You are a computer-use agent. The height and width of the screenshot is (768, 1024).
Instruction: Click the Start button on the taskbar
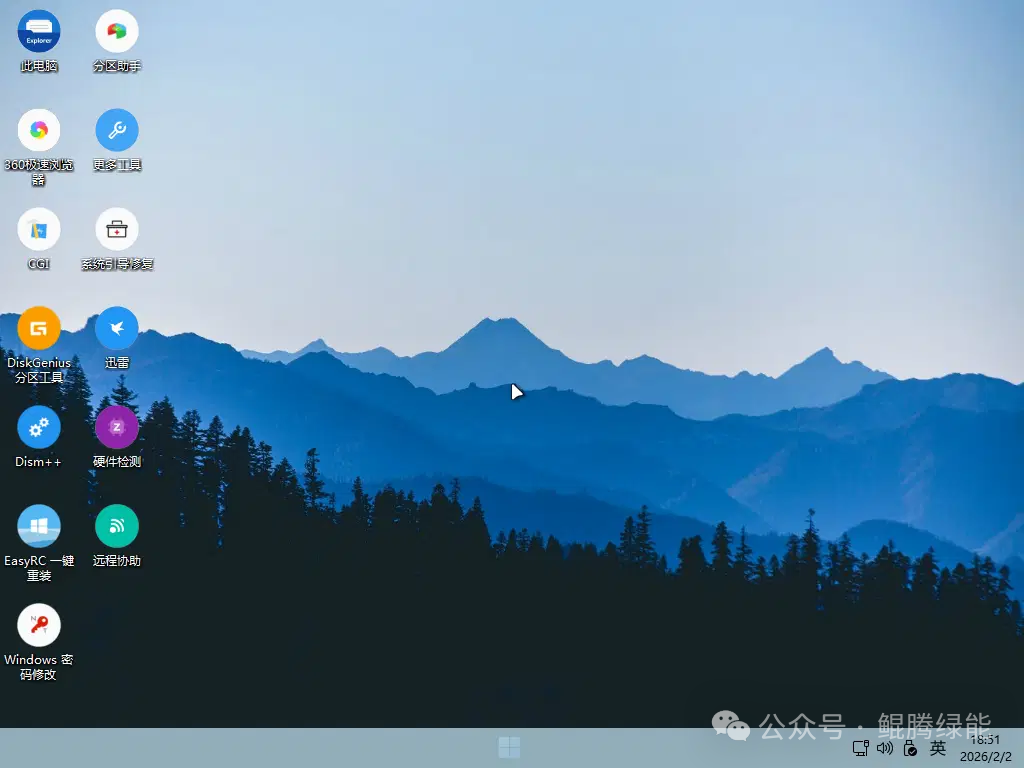click(509, 747)
